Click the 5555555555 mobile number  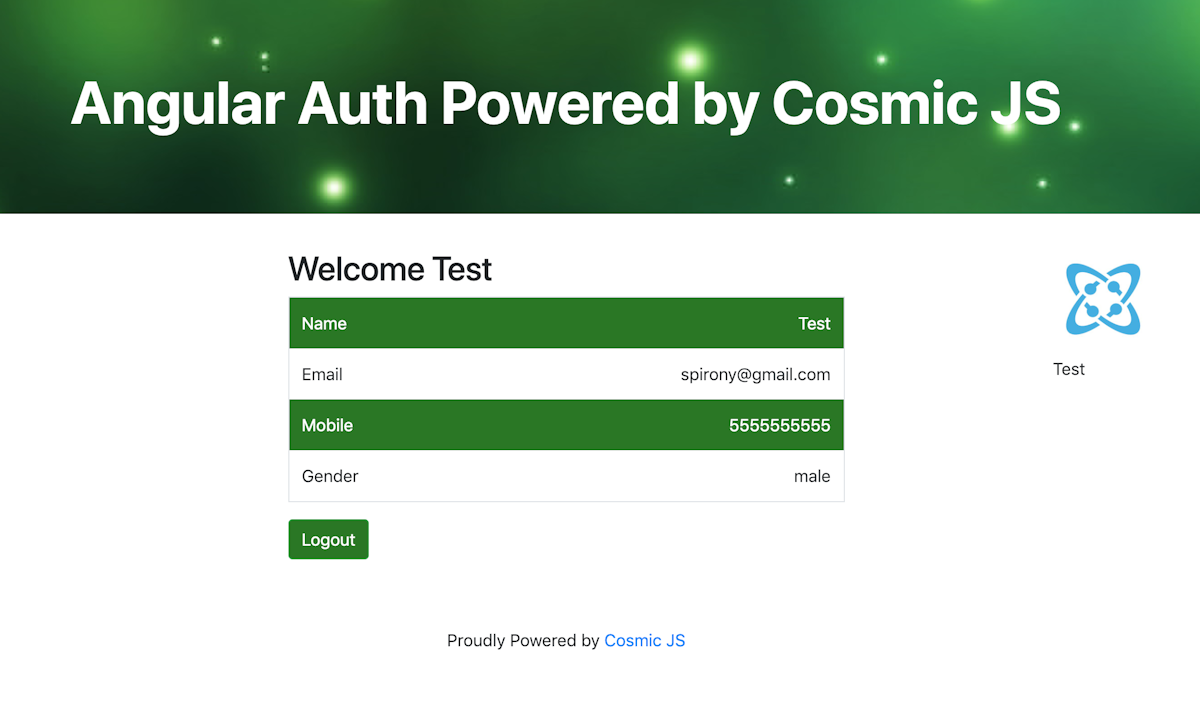tap(779, 426)
